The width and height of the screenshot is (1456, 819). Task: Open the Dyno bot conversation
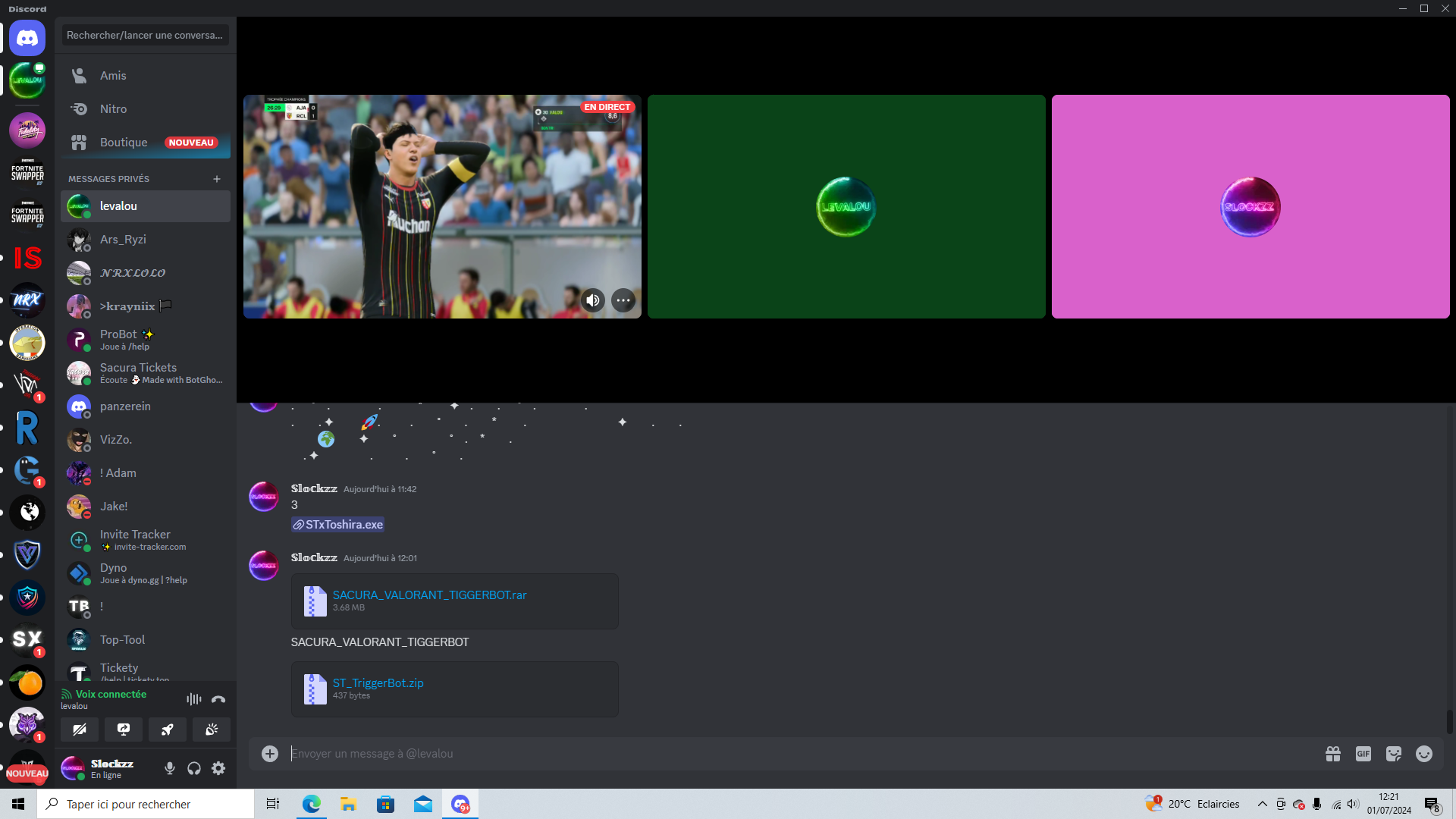[x=146, y=573]
